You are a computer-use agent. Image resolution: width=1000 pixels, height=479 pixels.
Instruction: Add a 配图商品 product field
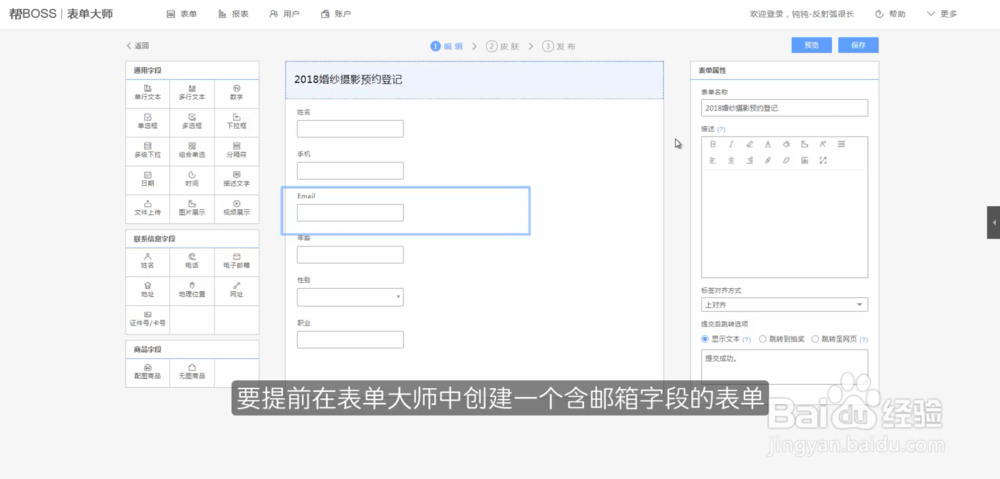coord(147,372)
